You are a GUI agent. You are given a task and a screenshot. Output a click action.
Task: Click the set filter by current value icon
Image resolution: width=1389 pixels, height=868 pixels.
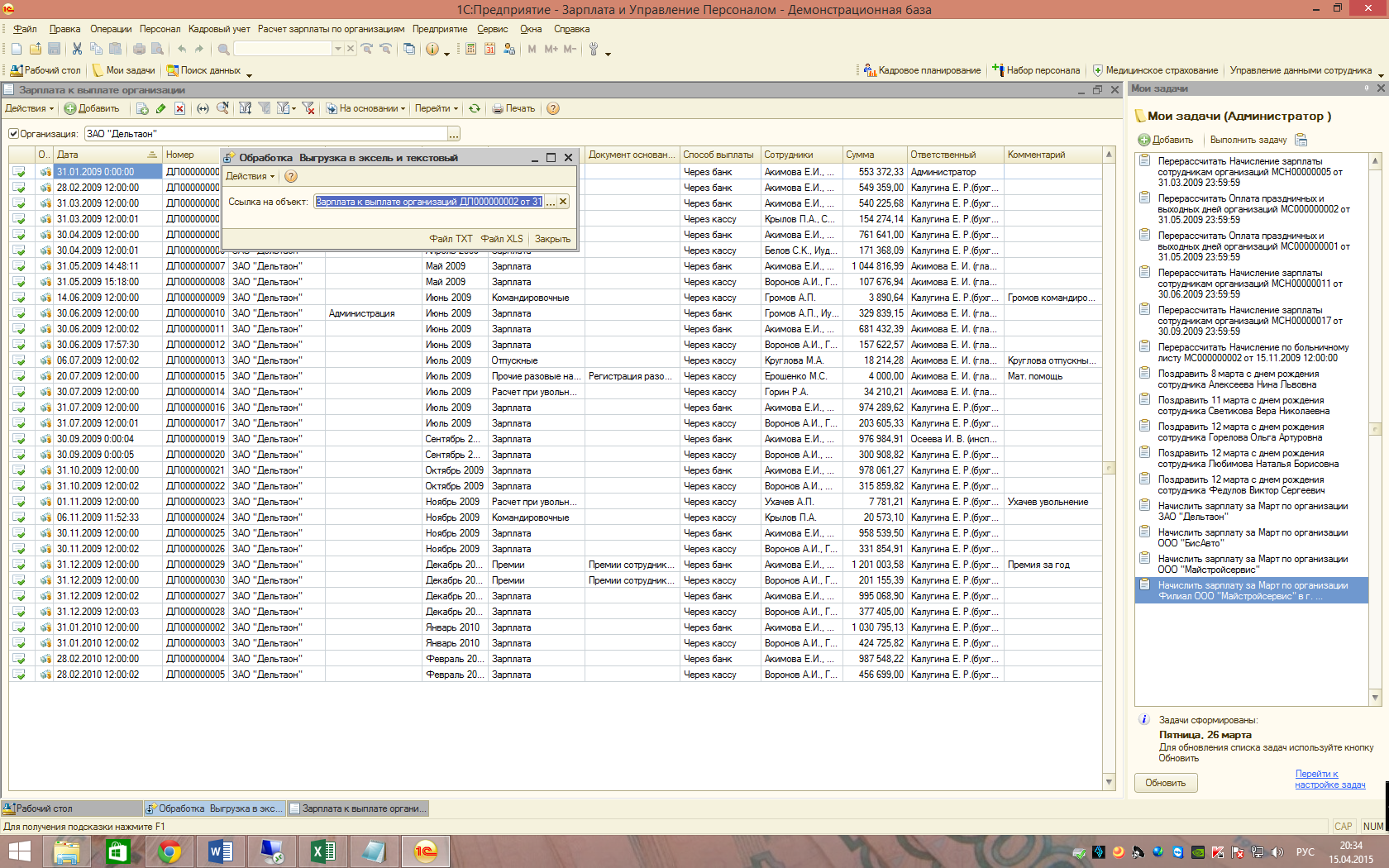(x=245, y=108)
